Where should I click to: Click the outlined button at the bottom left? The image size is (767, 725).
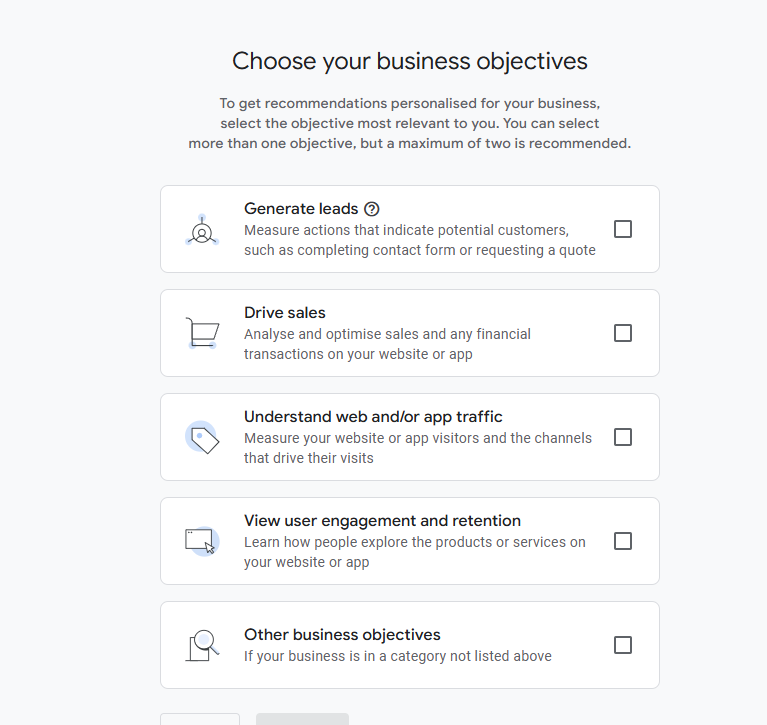(200, 719)
